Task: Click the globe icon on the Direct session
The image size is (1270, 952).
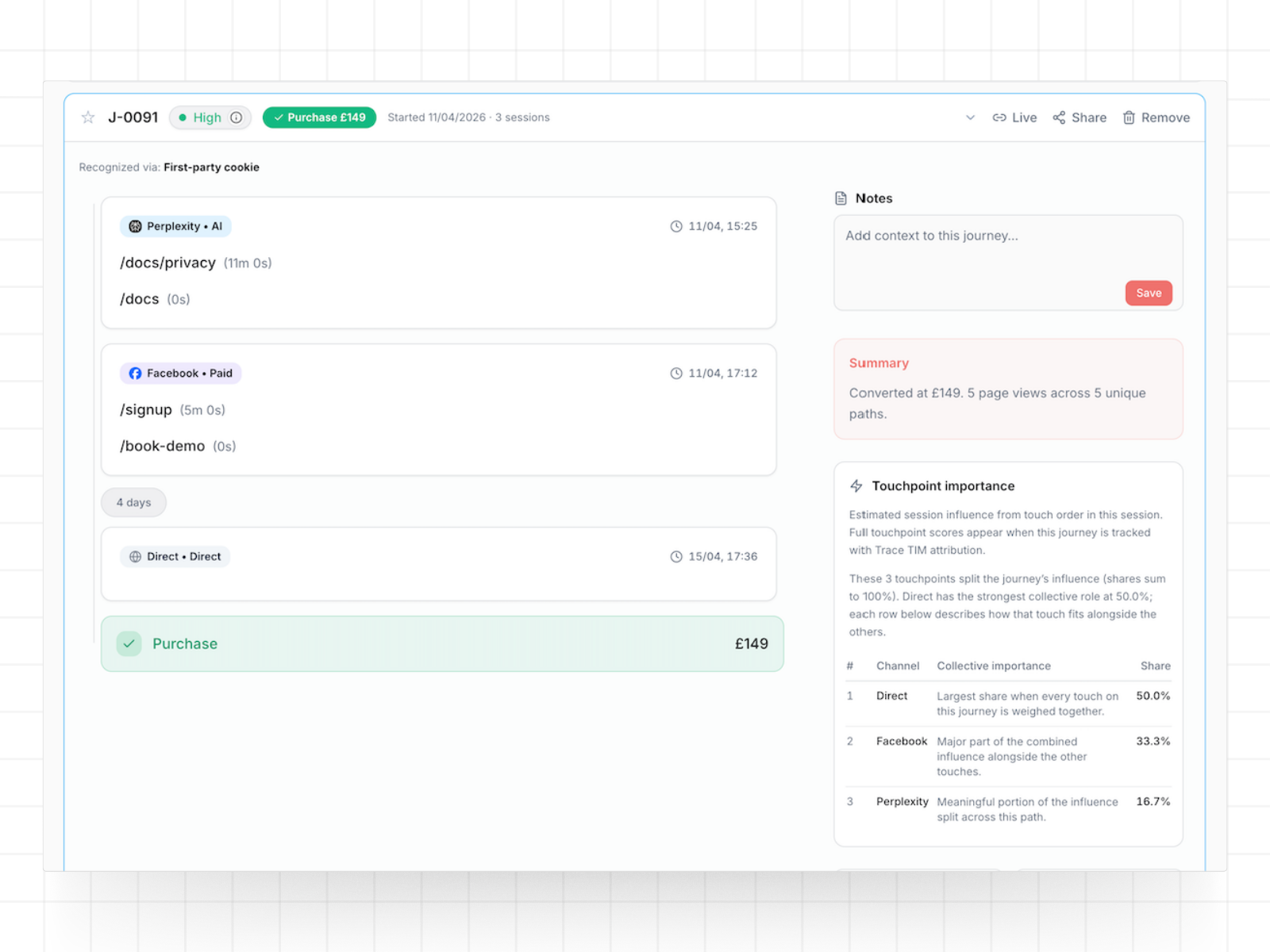Action: pos(133,556)
